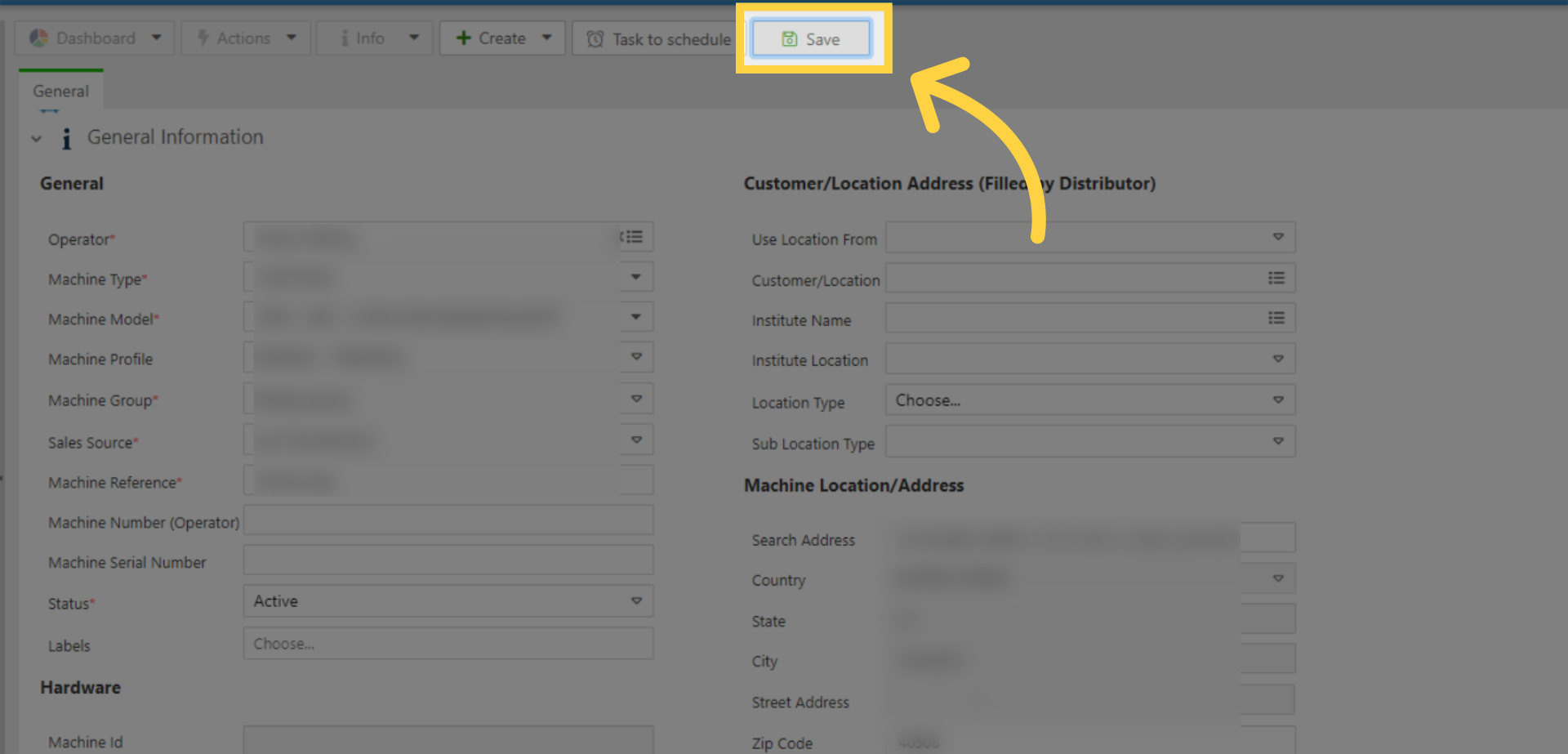The width and height of the screenshot is (1568, 754).
Task: Open the Status dropdown showing Active
Action: [448, 601]
